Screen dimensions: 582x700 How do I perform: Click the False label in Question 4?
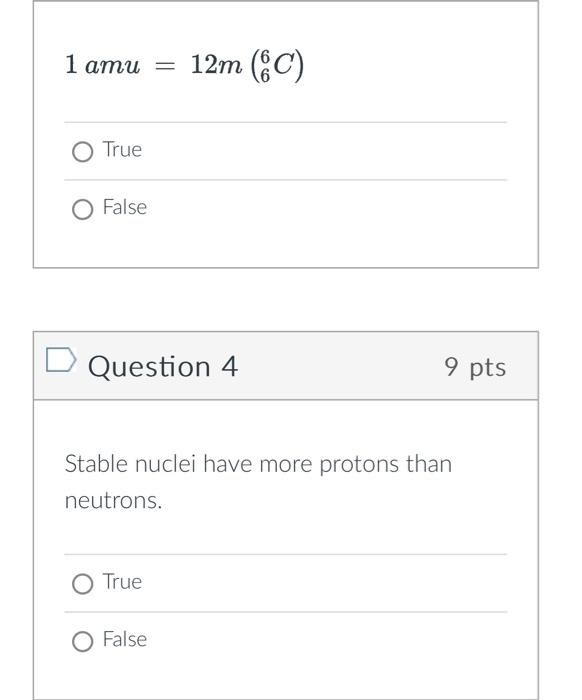point(125,639)
